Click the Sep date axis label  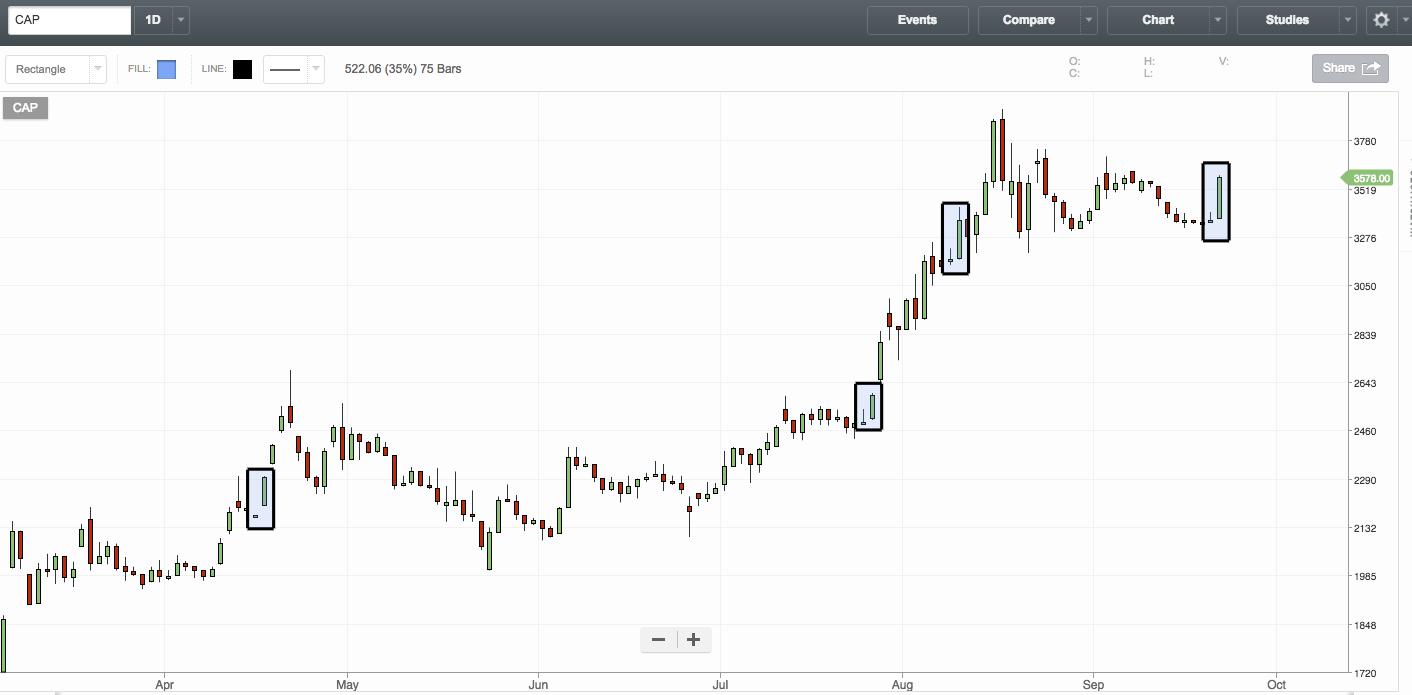click(x=1093, y=686)
